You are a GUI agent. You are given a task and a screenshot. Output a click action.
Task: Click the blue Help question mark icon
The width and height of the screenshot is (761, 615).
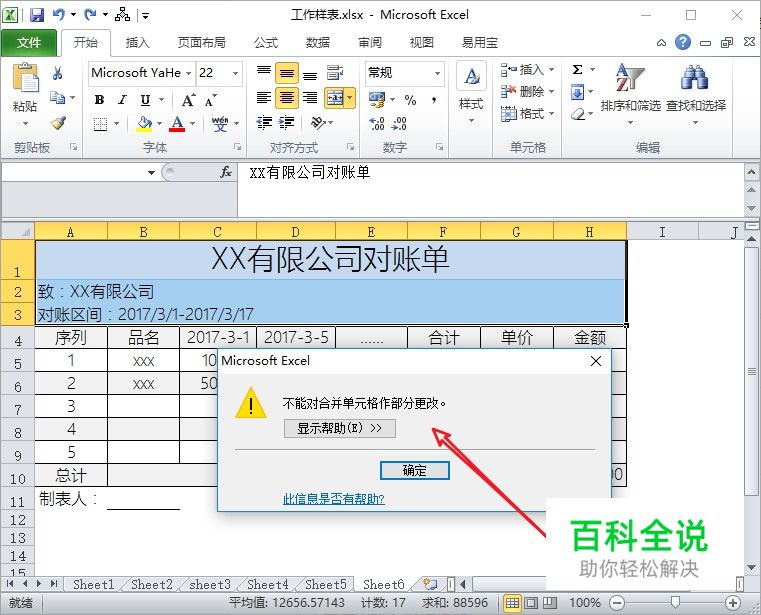[x=683, y=42]
